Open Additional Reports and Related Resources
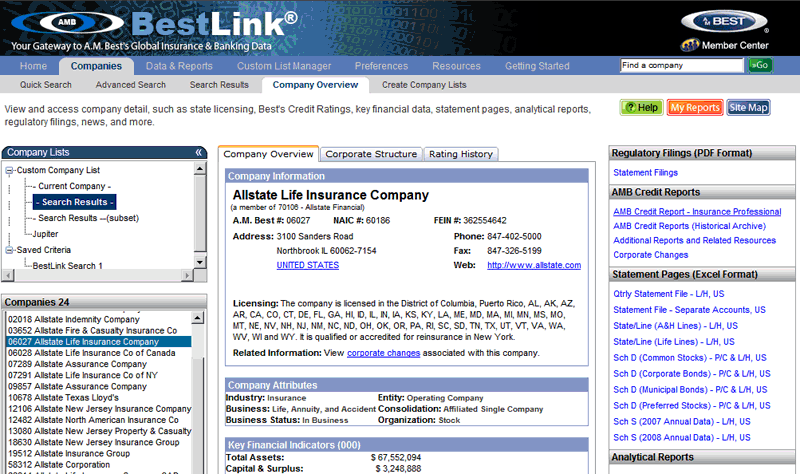This screenshot has width=800, height=474. click(x=694, y=240)
